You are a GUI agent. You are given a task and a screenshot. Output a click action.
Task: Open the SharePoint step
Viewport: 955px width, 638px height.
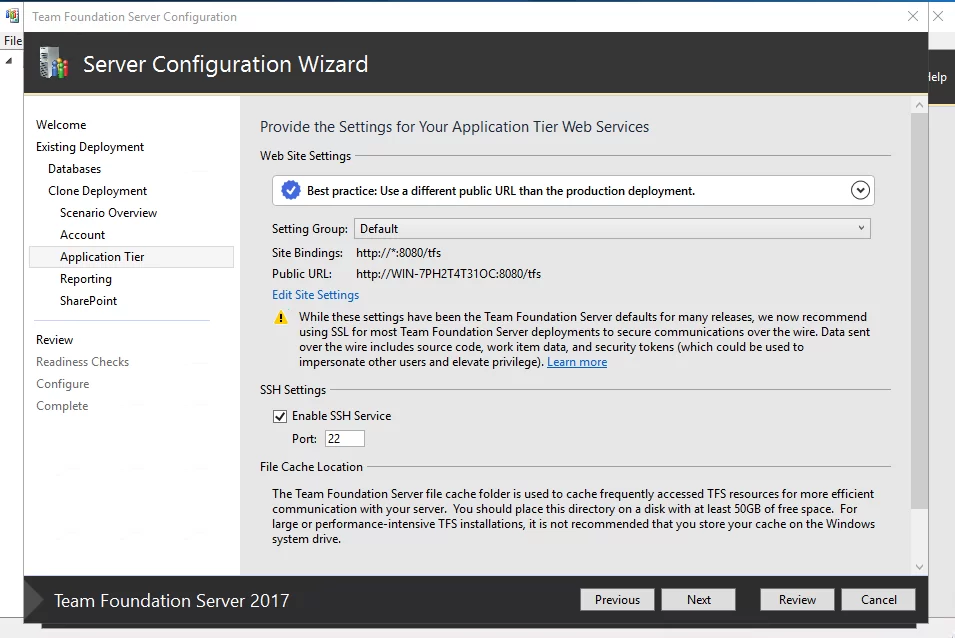[x=88, y=301]
